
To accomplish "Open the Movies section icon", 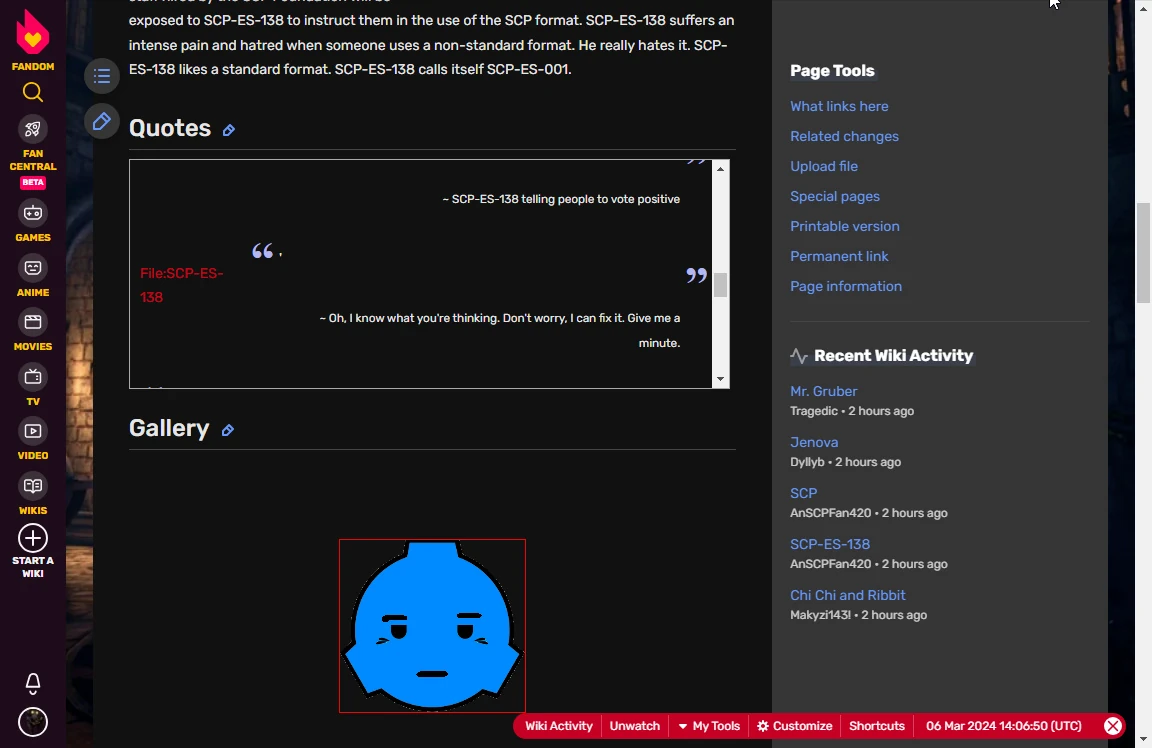I will pos(33,322).
